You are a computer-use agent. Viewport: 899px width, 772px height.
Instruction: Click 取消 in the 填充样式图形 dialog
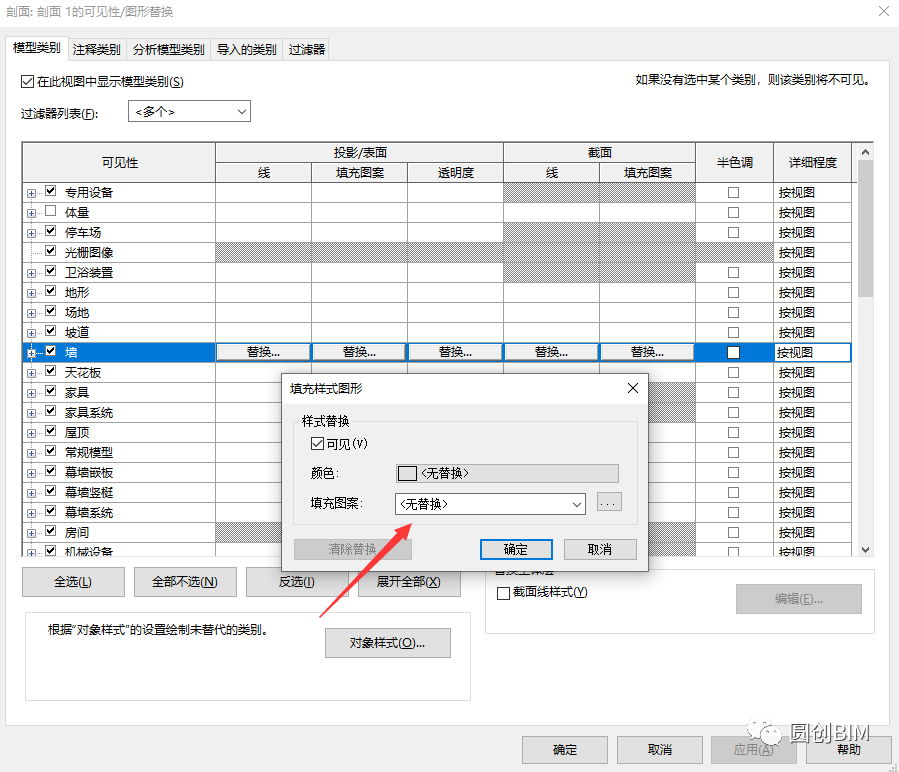click(x=600, y=549)
